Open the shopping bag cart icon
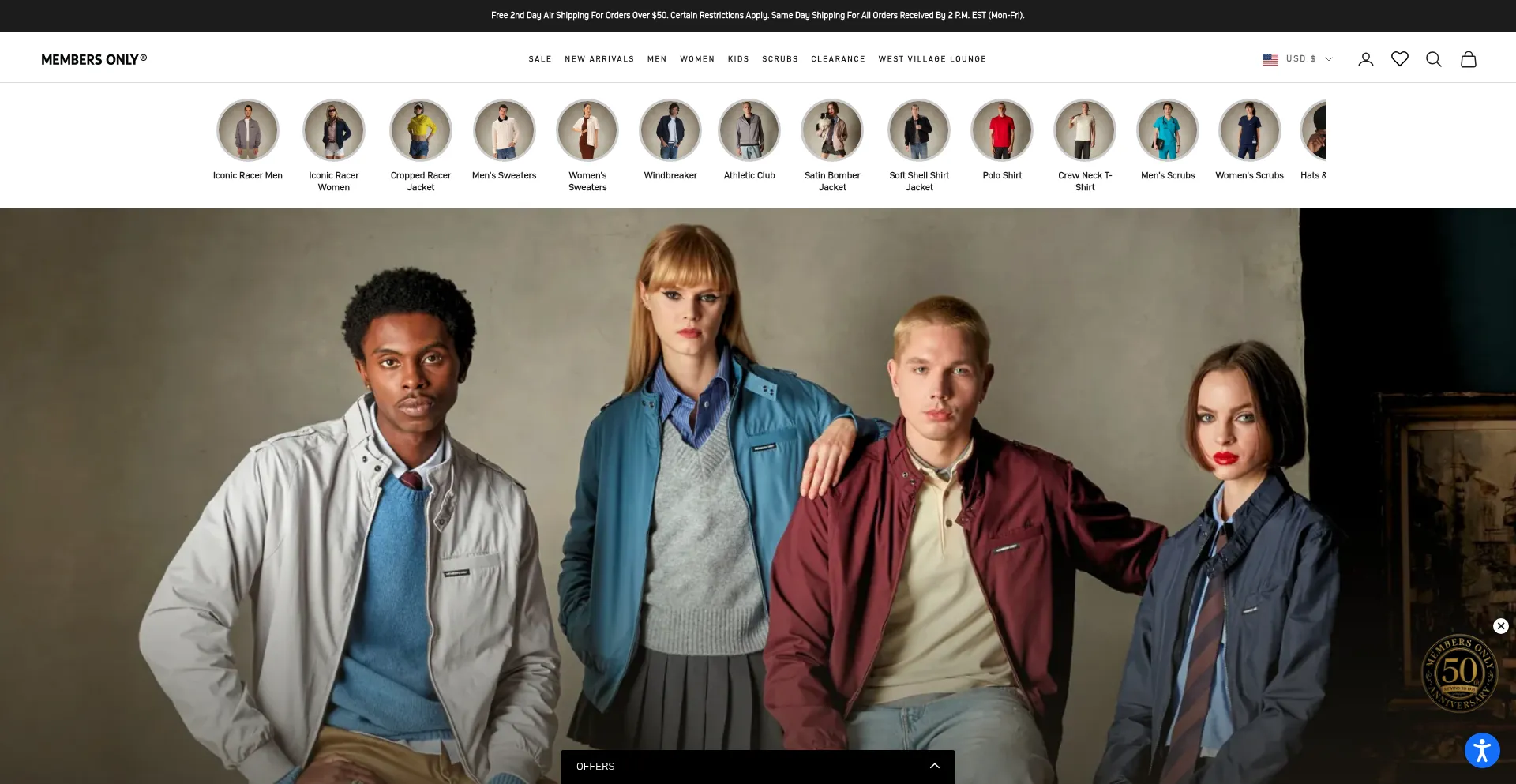 (1468, 59)
